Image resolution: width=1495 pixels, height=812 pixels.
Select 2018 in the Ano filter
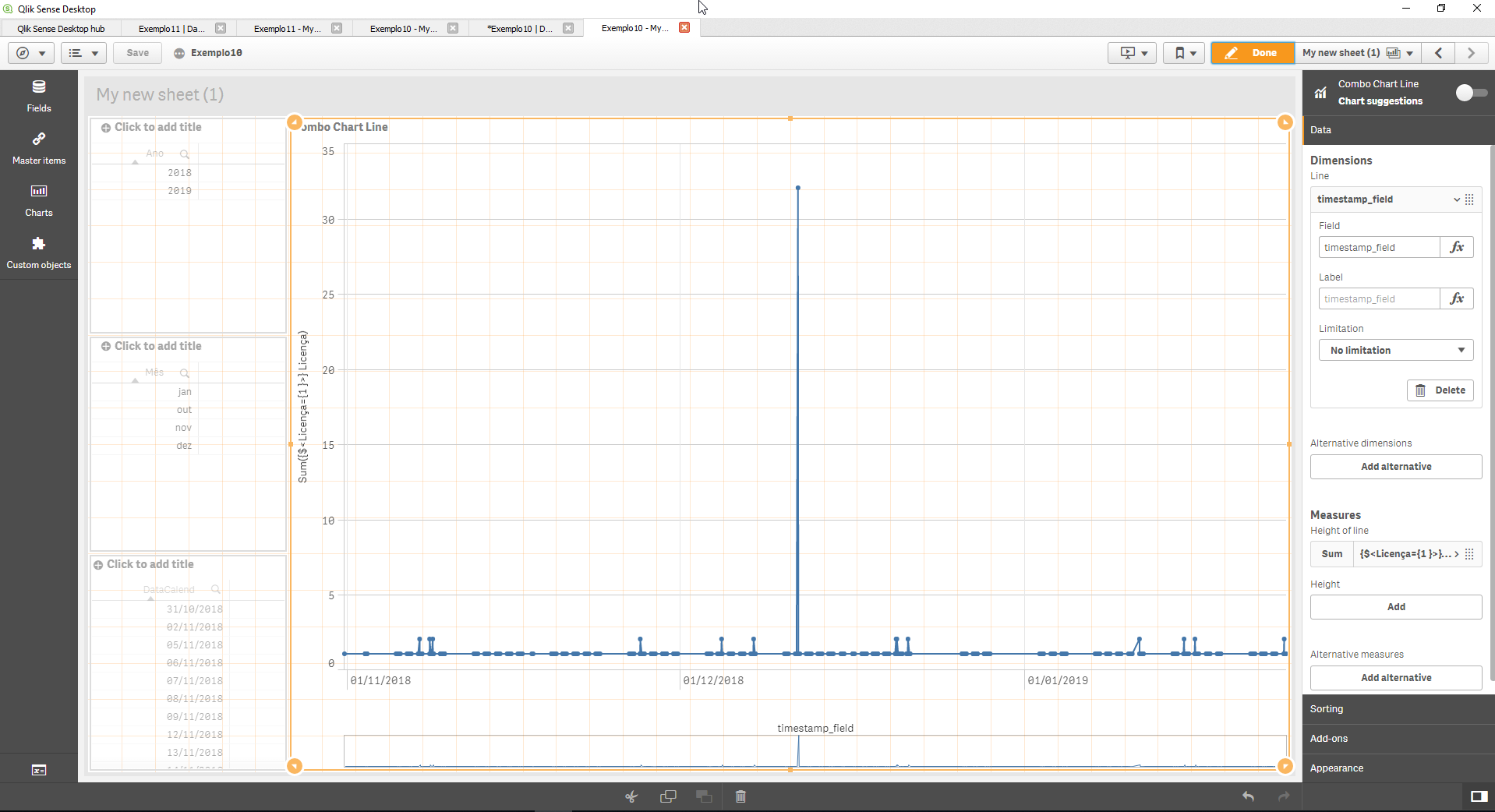[179, 173]
